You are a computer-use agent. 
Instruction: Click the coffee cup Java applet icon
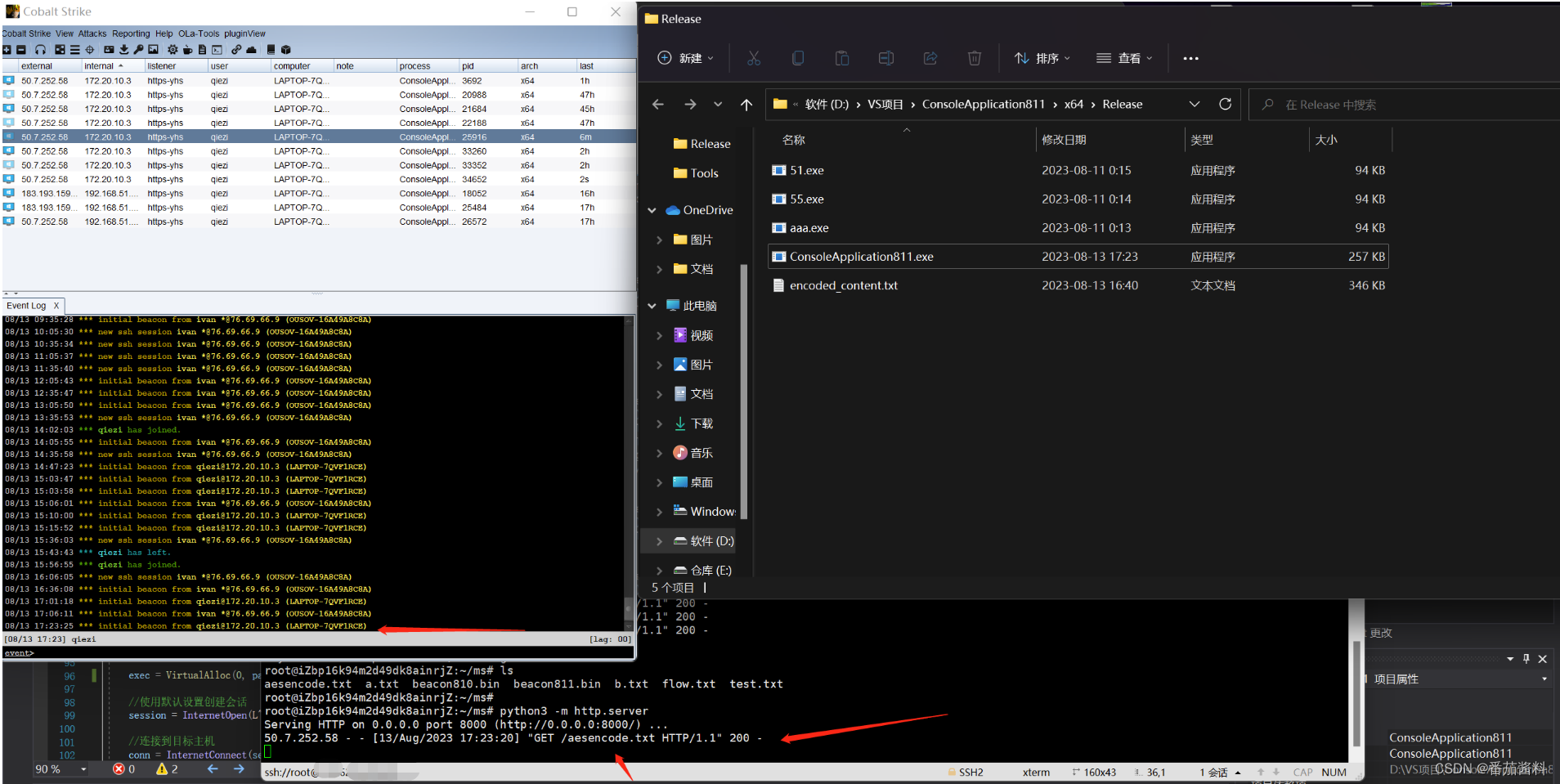pos(188,50)
